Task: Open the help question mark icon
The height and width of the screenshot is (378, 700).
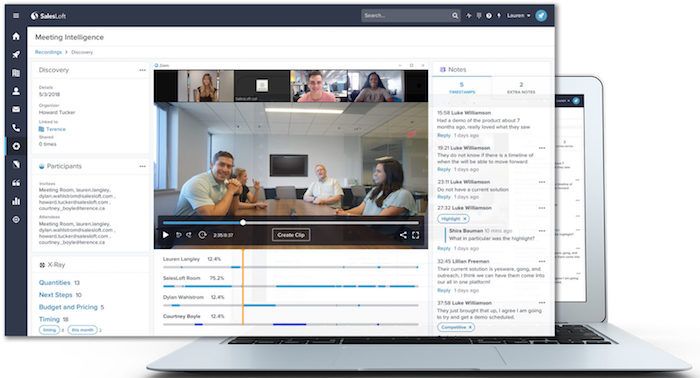Action: point(489,16)
